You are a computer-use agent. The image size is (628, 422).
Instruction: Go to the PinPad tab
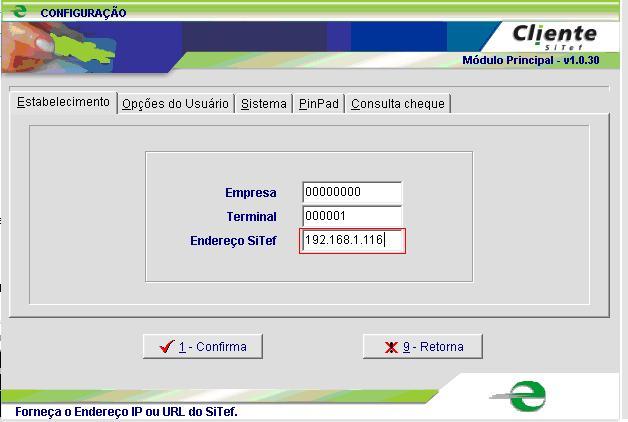pos(319,104)
